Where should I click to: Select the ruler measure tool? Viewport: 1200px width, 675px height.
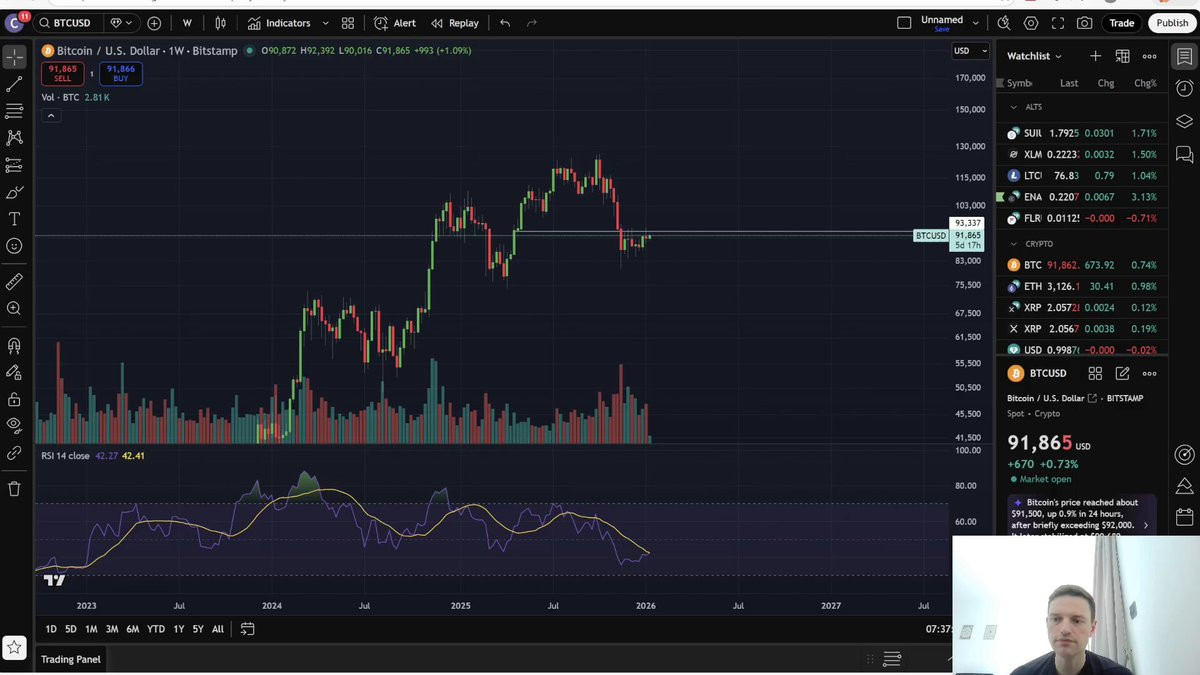(x=14, y=282)
